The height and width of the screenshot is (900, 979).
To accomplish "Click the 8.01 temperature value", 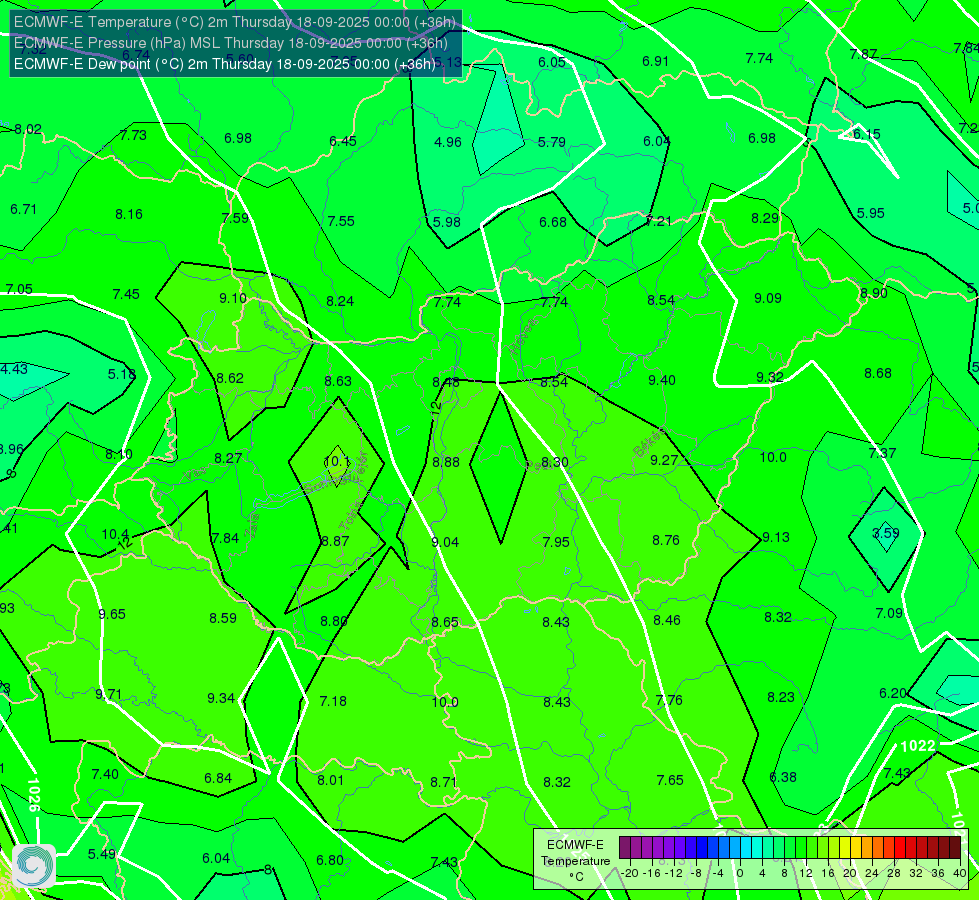I will (330, 781).
